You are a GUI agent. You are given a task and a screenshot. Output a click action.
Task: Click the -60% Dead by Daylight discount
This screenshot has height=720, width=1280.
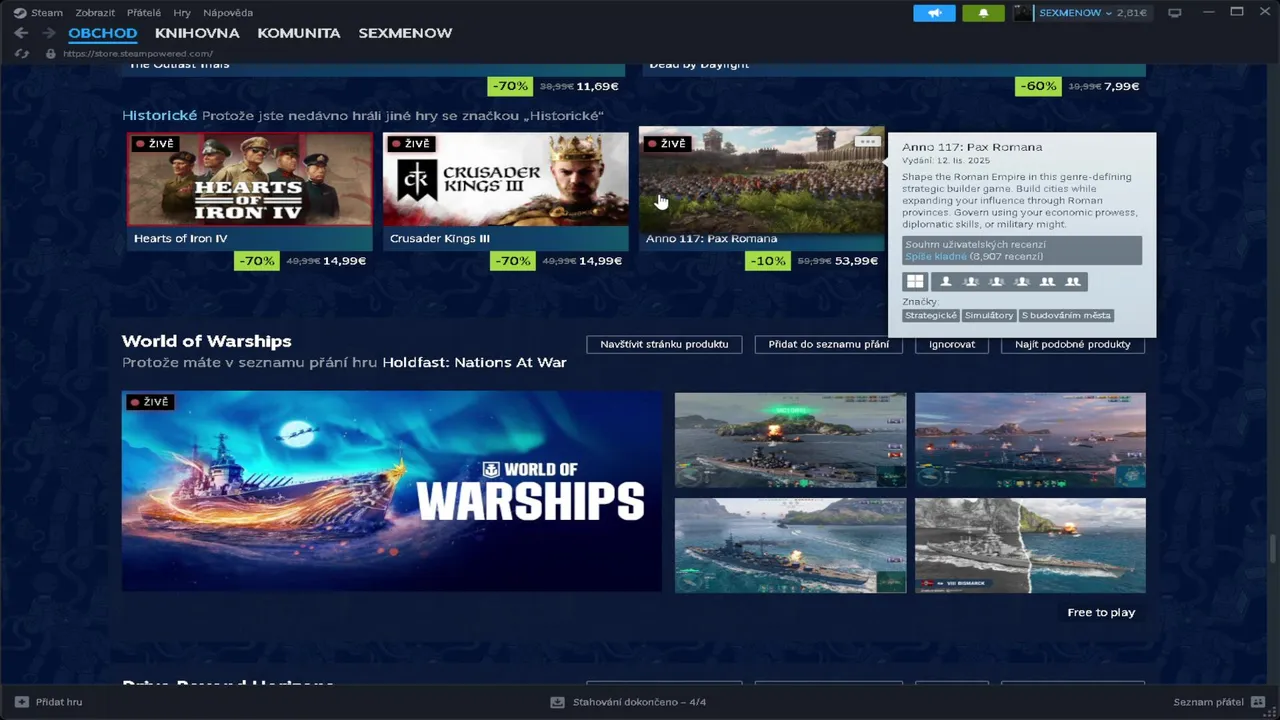click(x=1037, y=86)
